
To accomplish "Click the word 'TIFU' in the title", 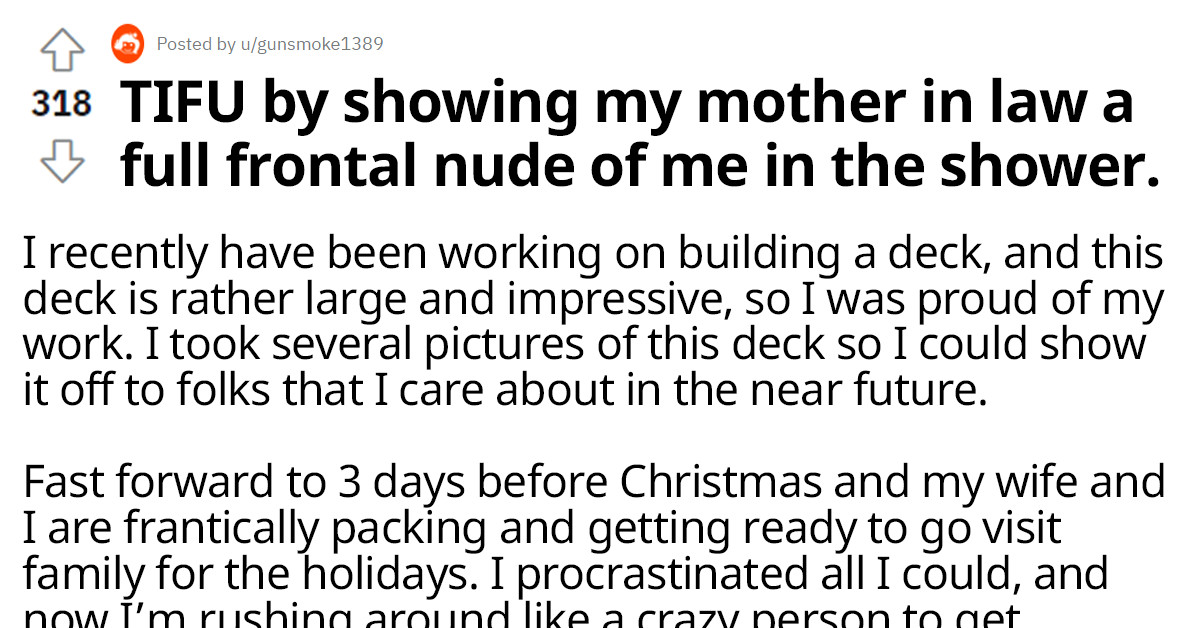I will (180, 100).
